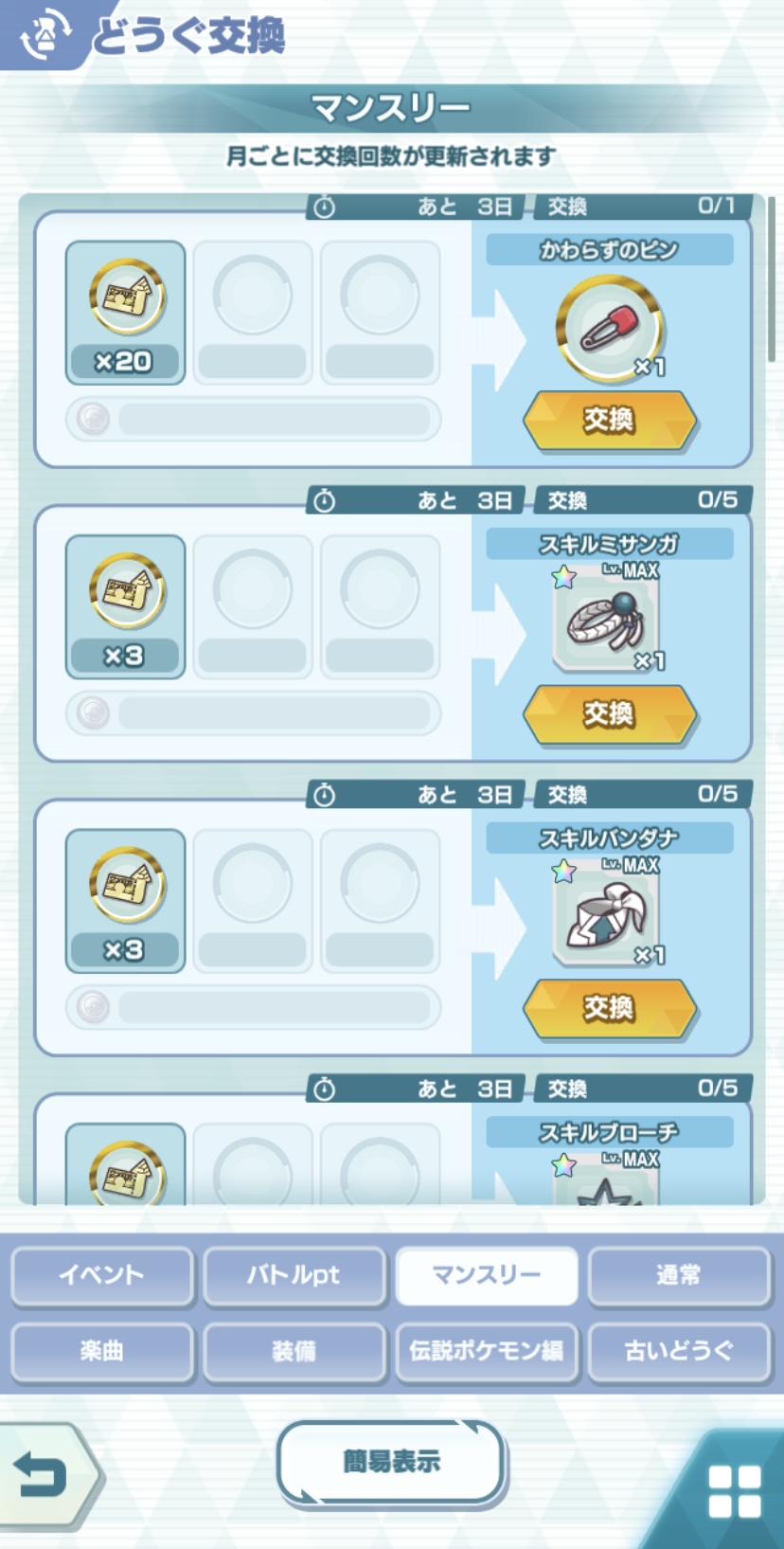The height and width of the screenshot is (1549, 784).
Task: Select the 通常 tab
Action: 679,1276
